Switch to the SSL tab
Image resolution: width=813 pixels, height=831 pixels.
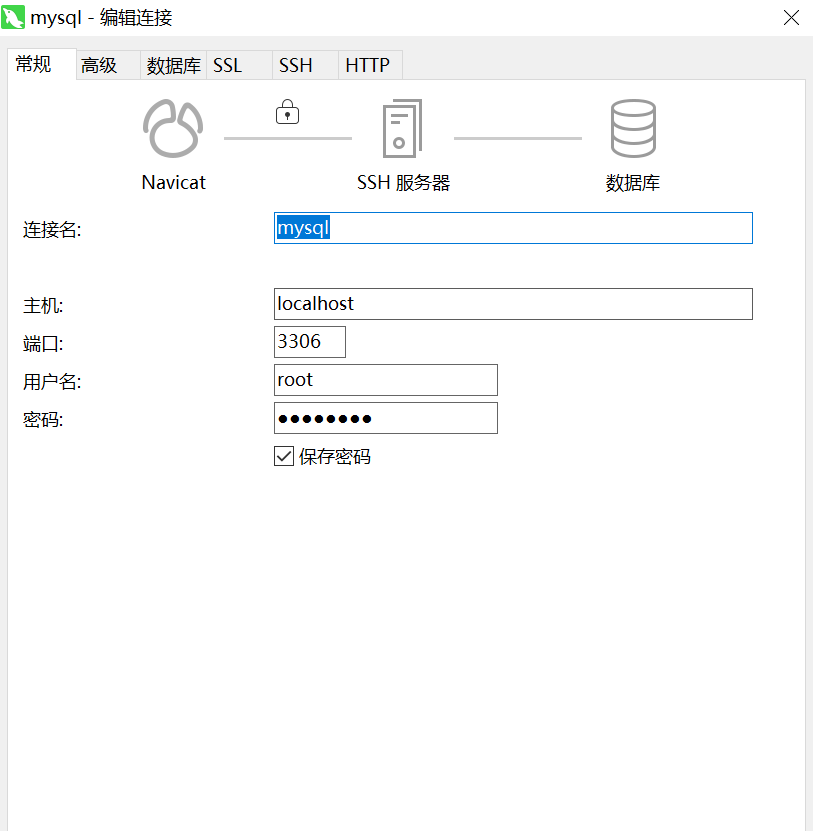[x=240, y=65]
